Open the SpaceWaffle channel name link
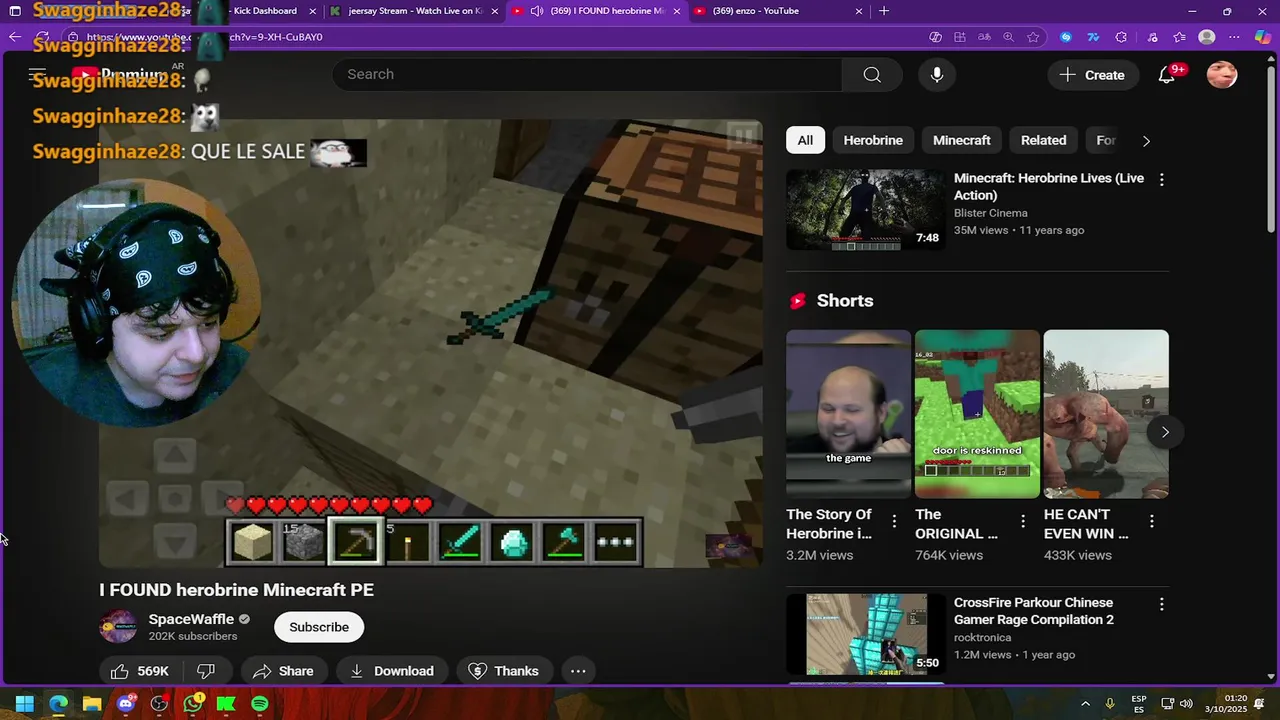 (191, 619)
